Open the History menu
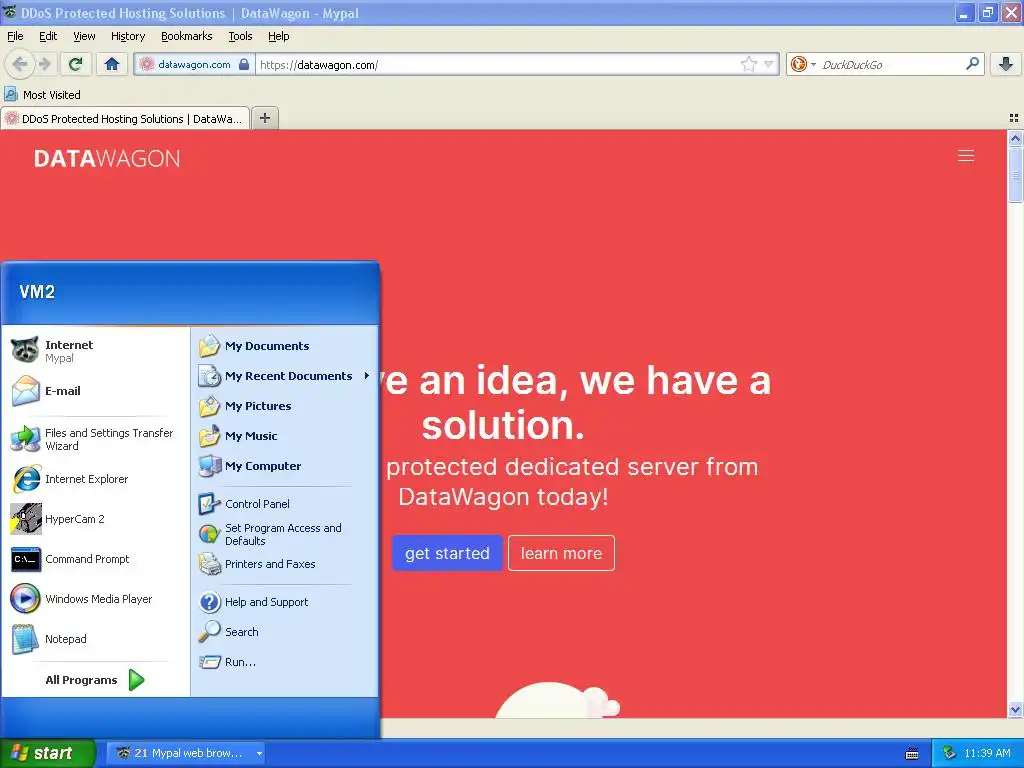 click(x=128, y=37)
